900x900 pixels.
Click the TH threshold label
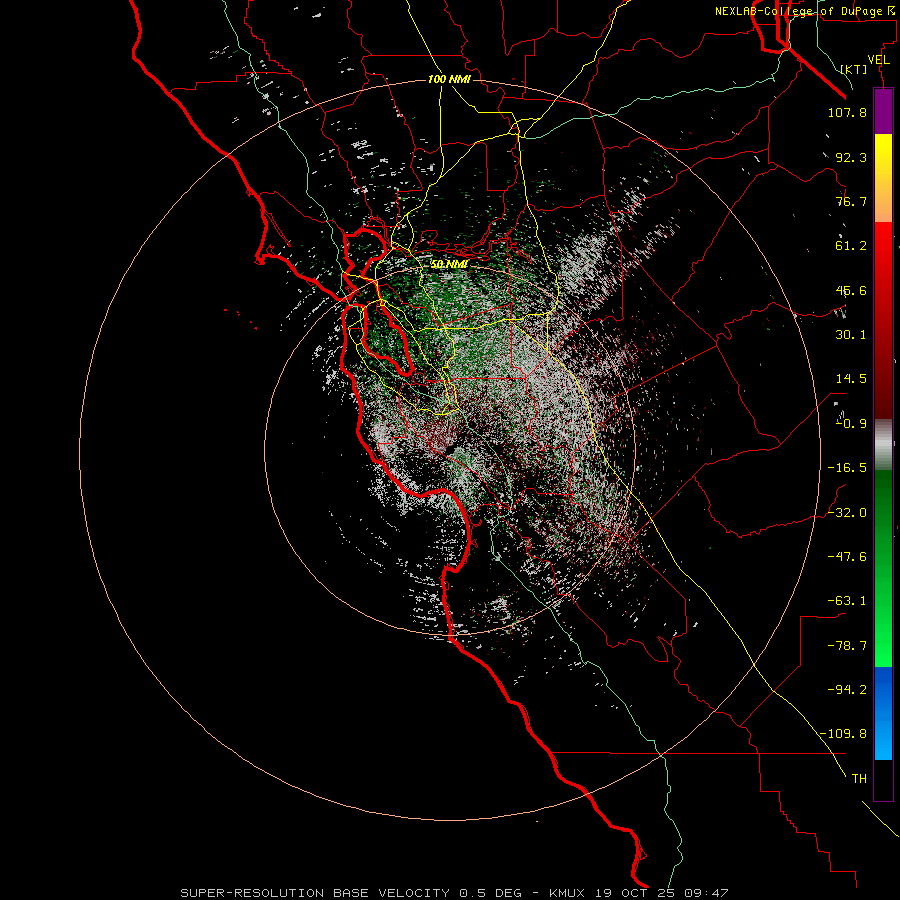click(859, 779)
